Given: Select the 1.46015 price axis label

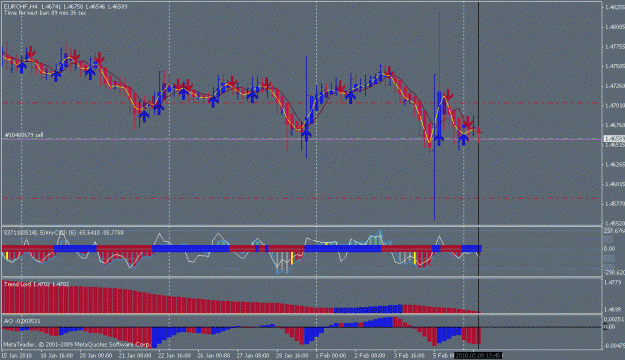Looking at the screenshot, I should pos(615,184).
